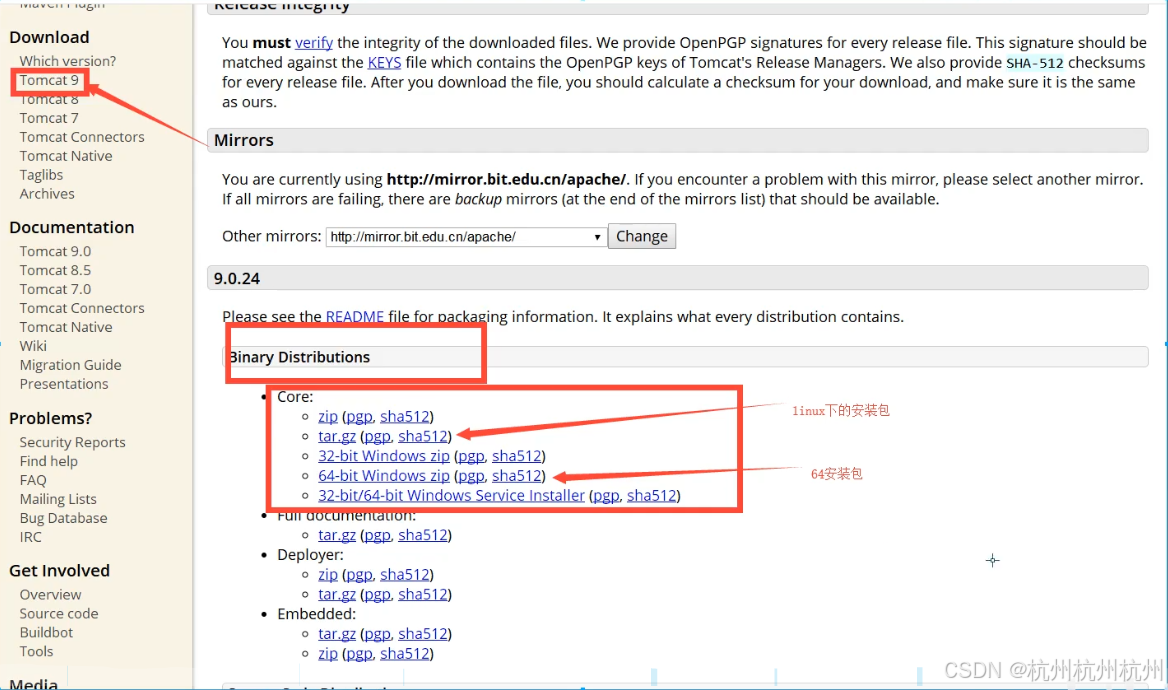Open the Wiki link
This screenshot has width=1168, height=690.
(34, 346)
